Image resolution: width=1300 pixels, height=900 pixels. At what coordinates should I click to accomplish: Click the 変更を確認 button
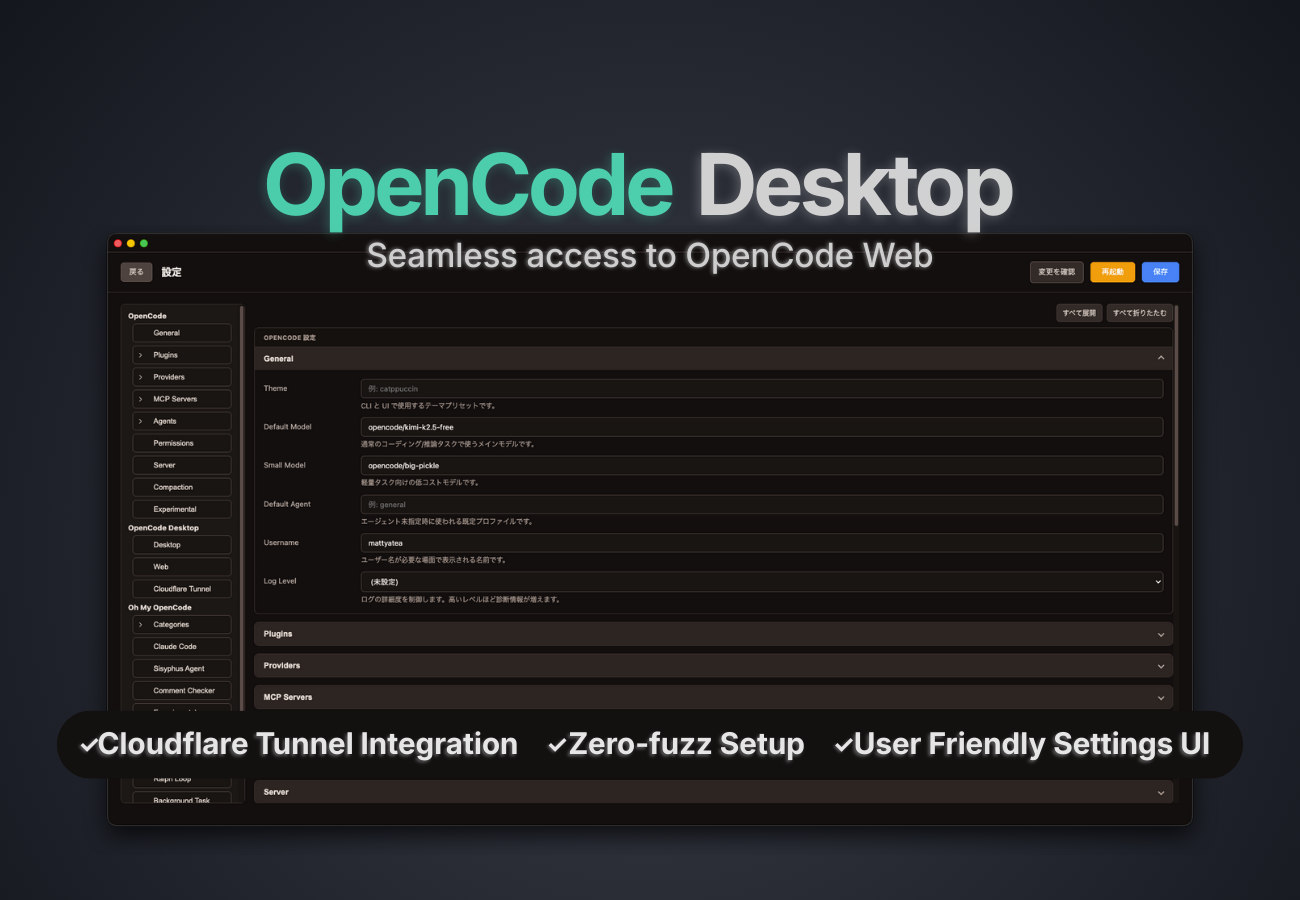(1057, 272)
